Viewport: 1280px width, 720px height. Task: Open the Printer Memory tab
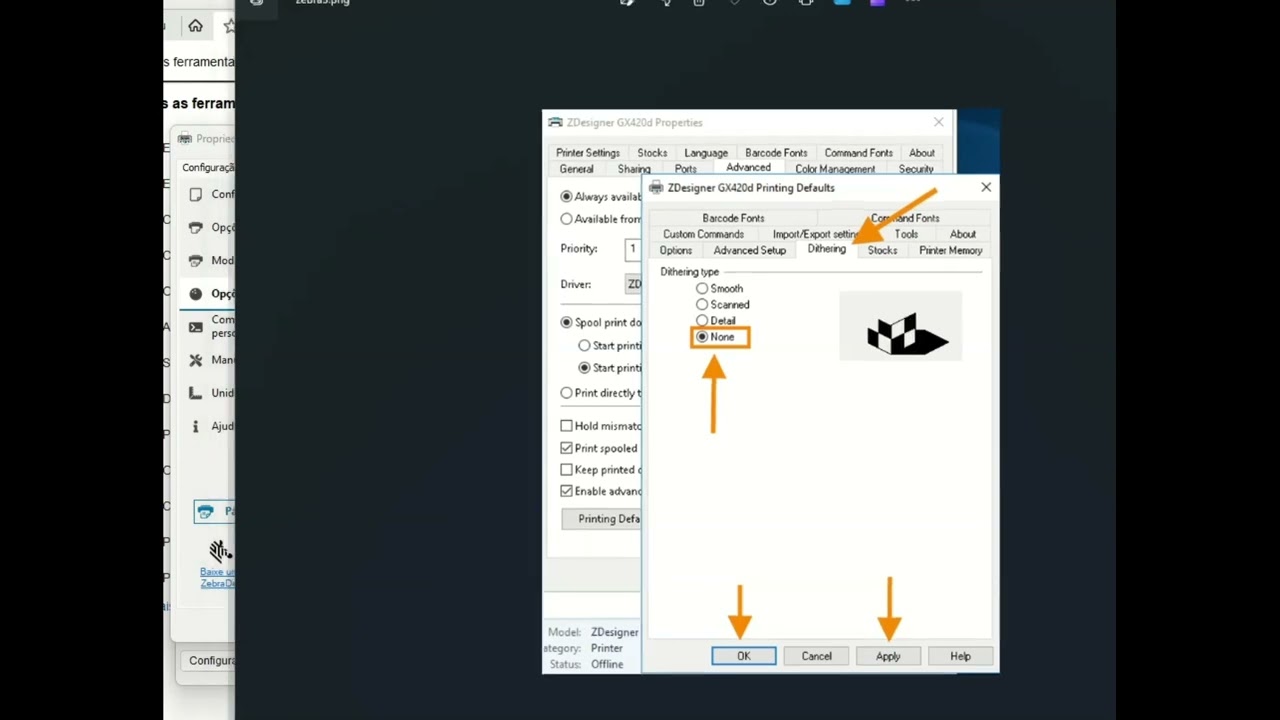[x=950, y=250]
